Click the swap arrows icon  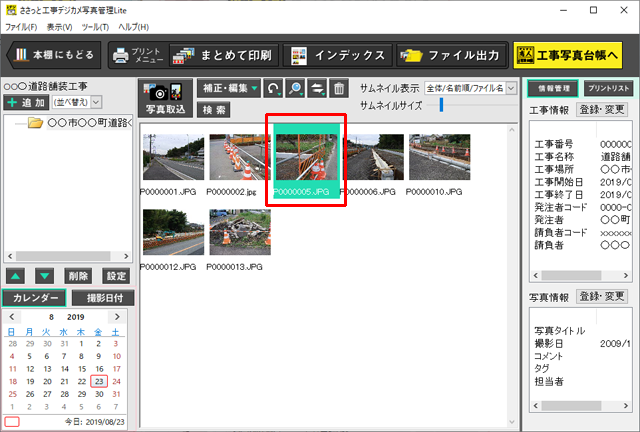[x=317, y=88]
